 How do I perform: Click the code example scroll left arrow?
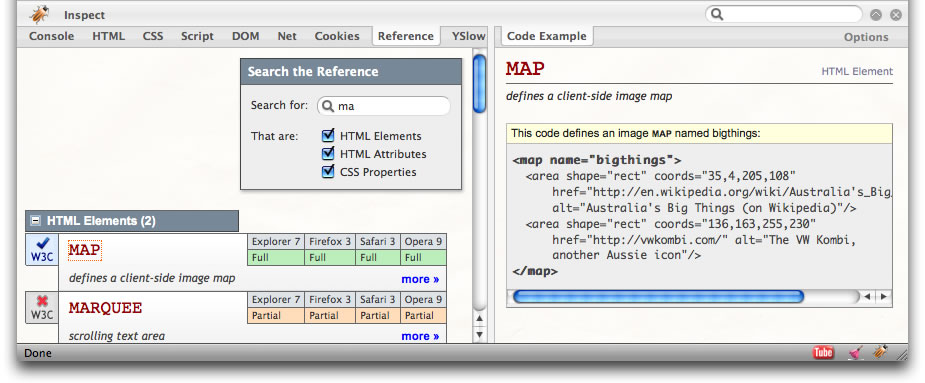point(867,296)
